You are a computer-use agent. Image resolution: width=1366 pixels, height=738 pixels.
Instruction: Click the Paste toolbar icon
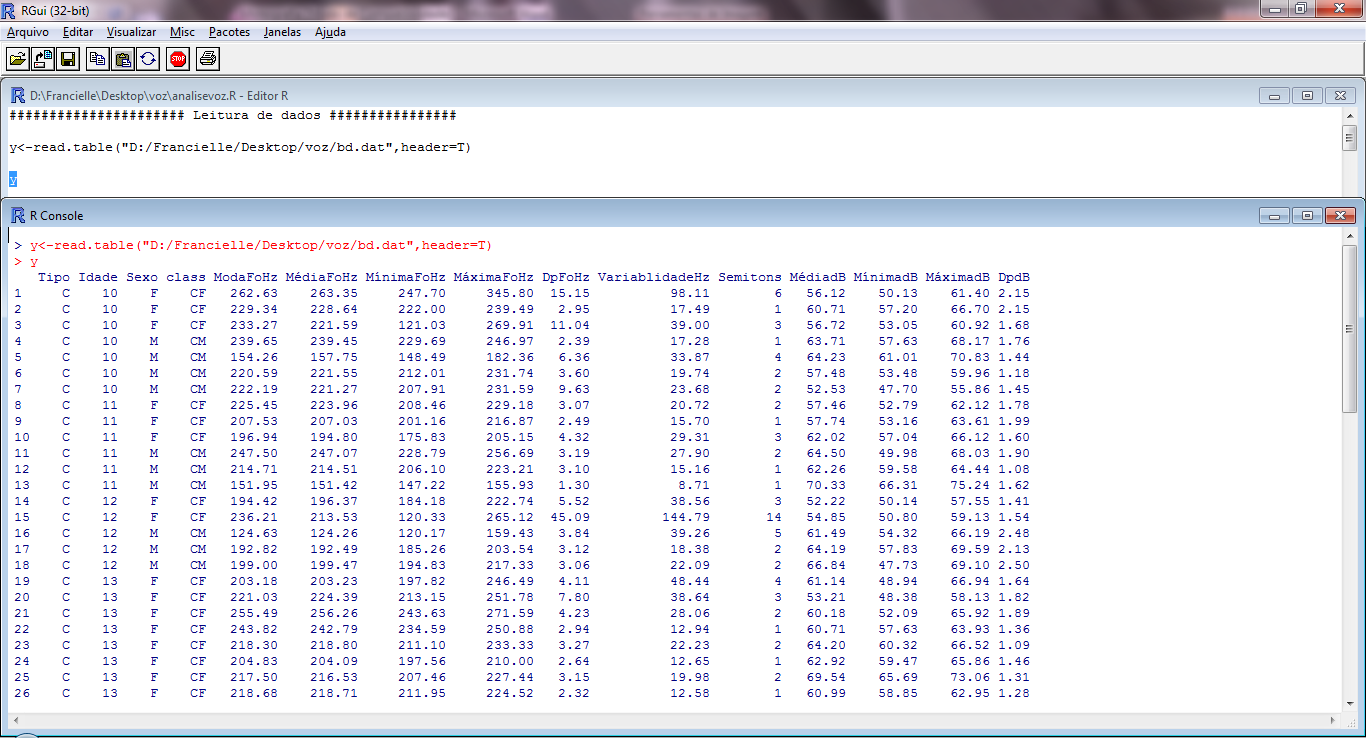click(122, 59)
